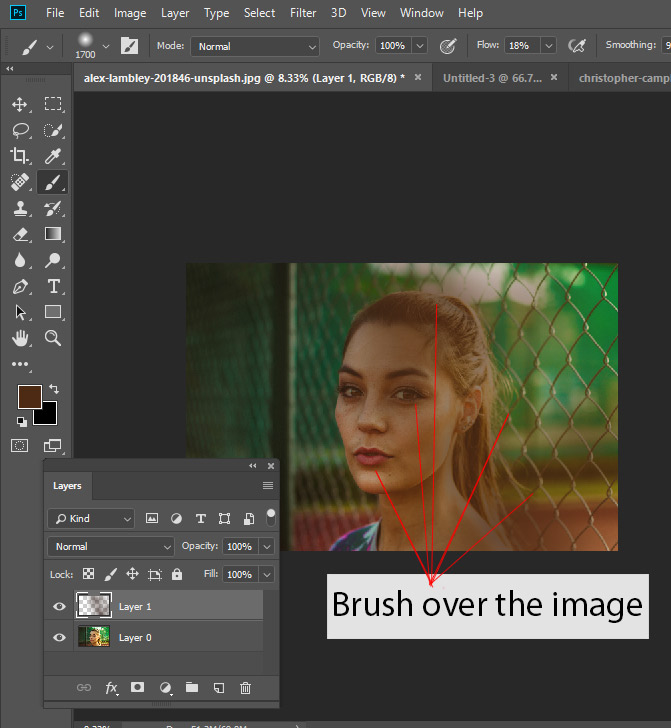The width and height of the screenshot is (671, 728).
Task: Select the Rectangle shape tool
Action: pos(53,312)
